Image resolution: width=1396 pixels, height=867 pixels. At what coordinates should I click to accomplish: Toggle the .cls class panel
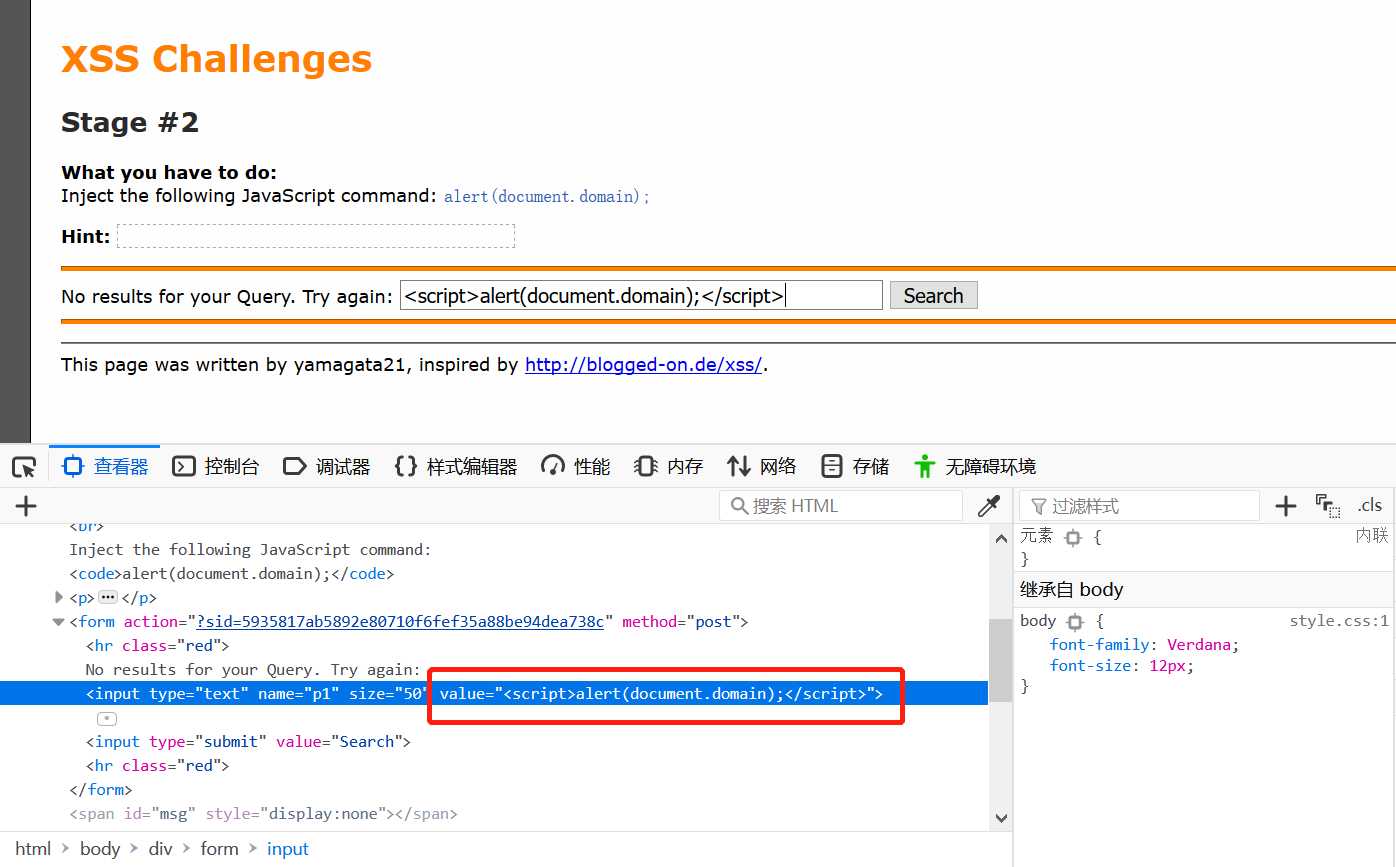(1370, 506)
